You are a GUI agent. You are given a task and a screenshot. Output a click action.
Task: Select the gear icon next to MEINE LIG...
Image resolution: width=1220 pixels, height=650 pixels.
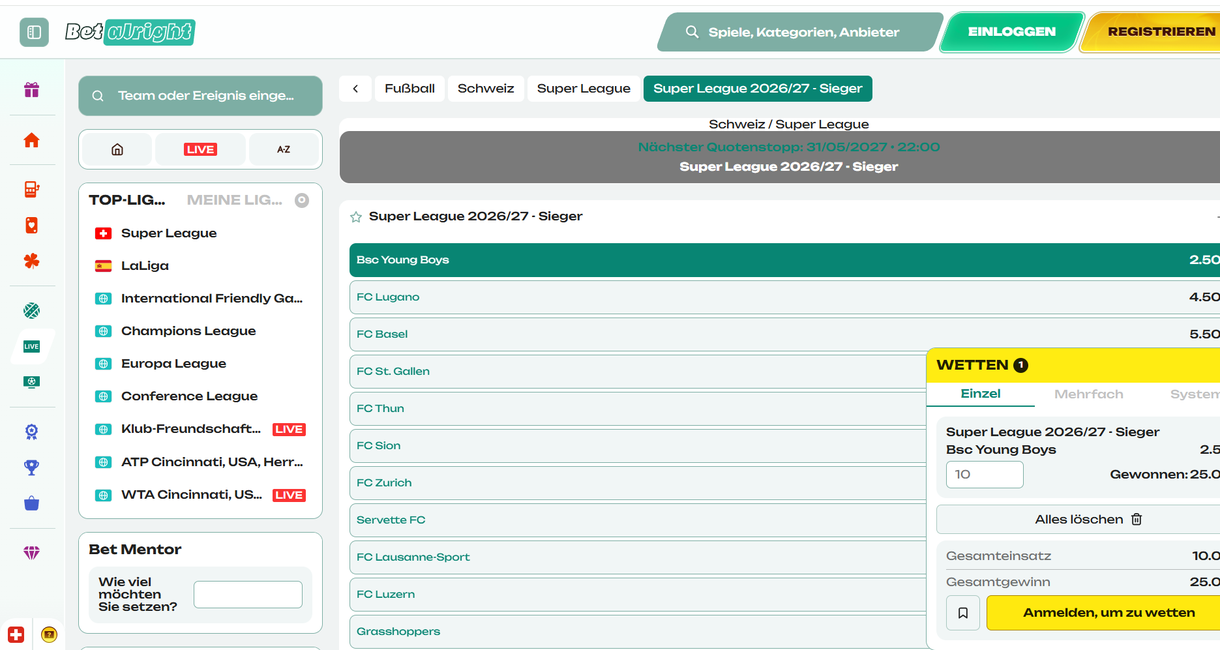tap(302, 200)
